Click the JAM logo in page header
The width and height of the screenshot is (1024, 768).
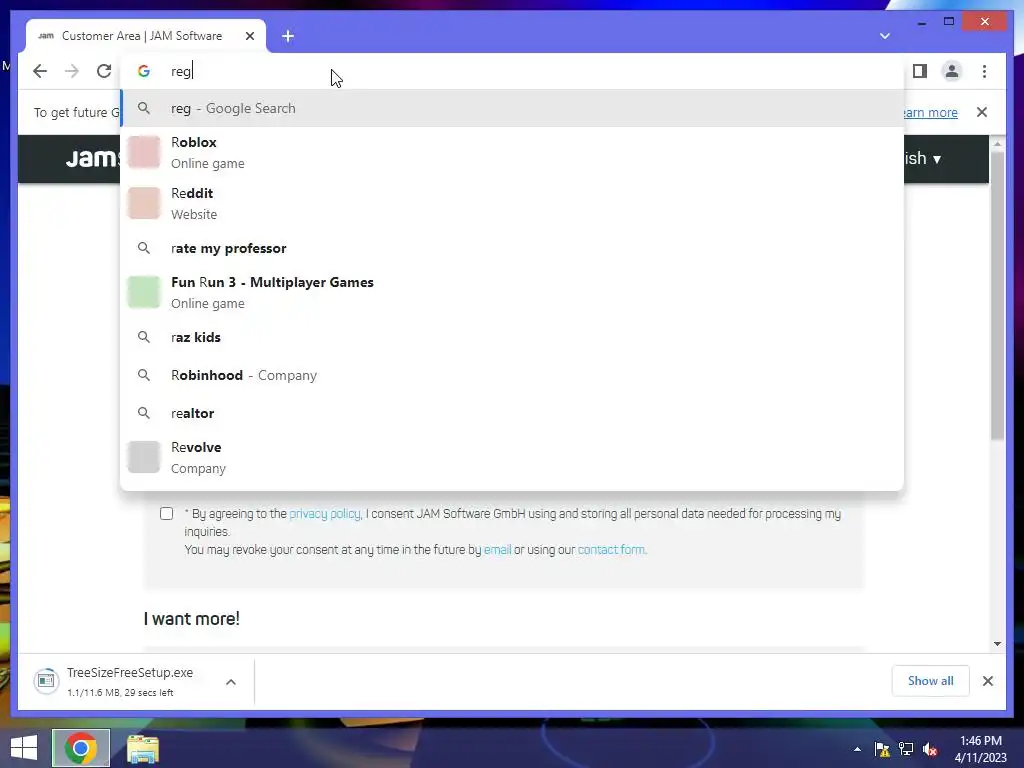[x=93, y=159]
